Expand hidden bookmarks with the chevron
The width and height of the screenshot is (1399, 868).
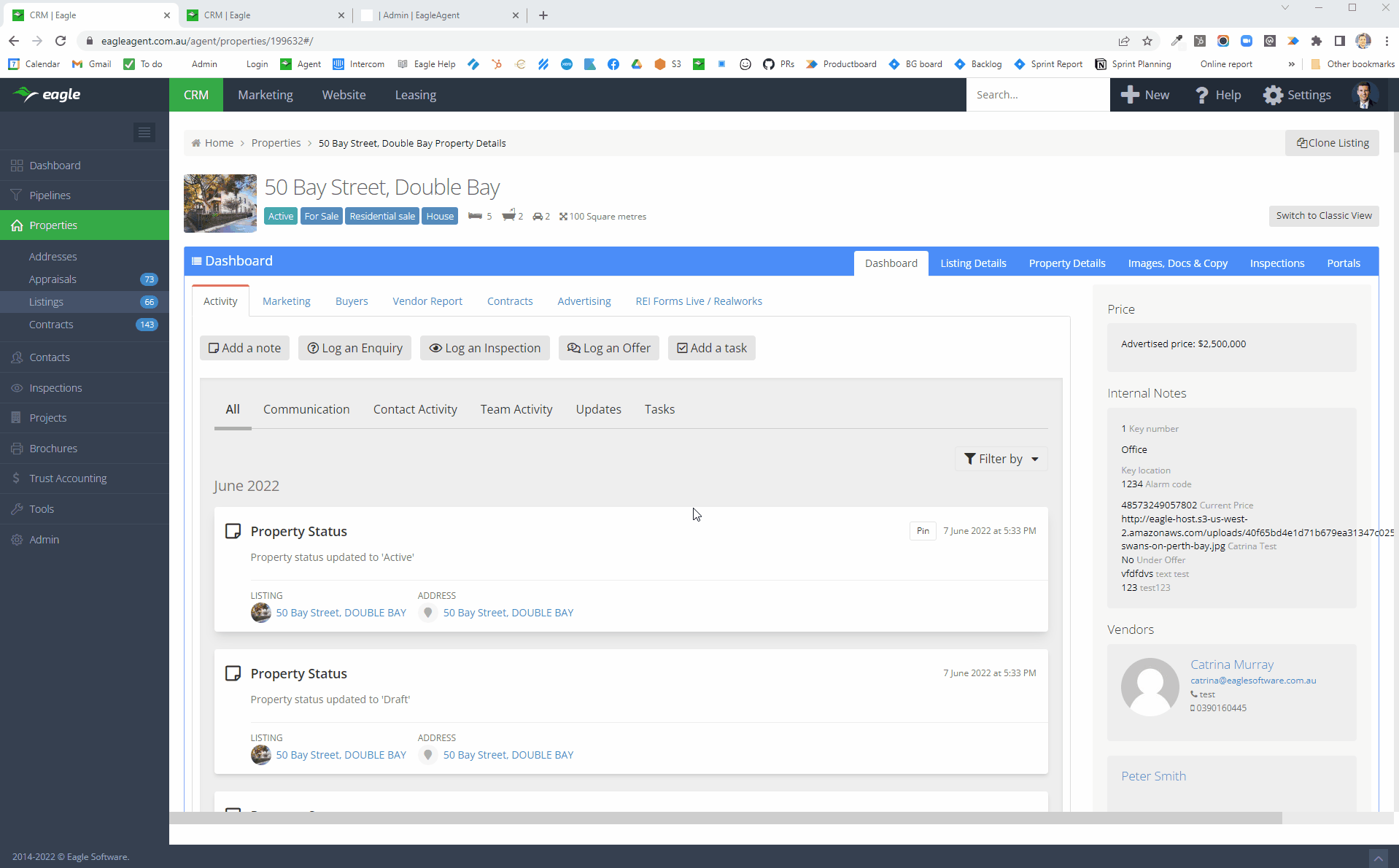[x=1292, y=64]
